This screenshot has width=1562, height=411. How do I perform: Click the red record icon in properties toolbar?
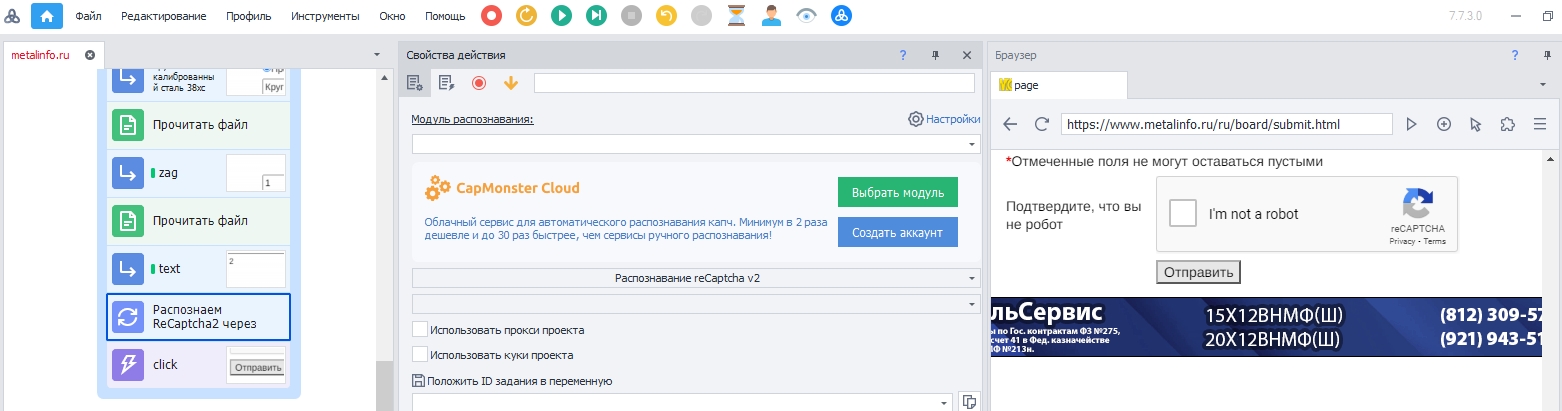(x=479, y=83)
